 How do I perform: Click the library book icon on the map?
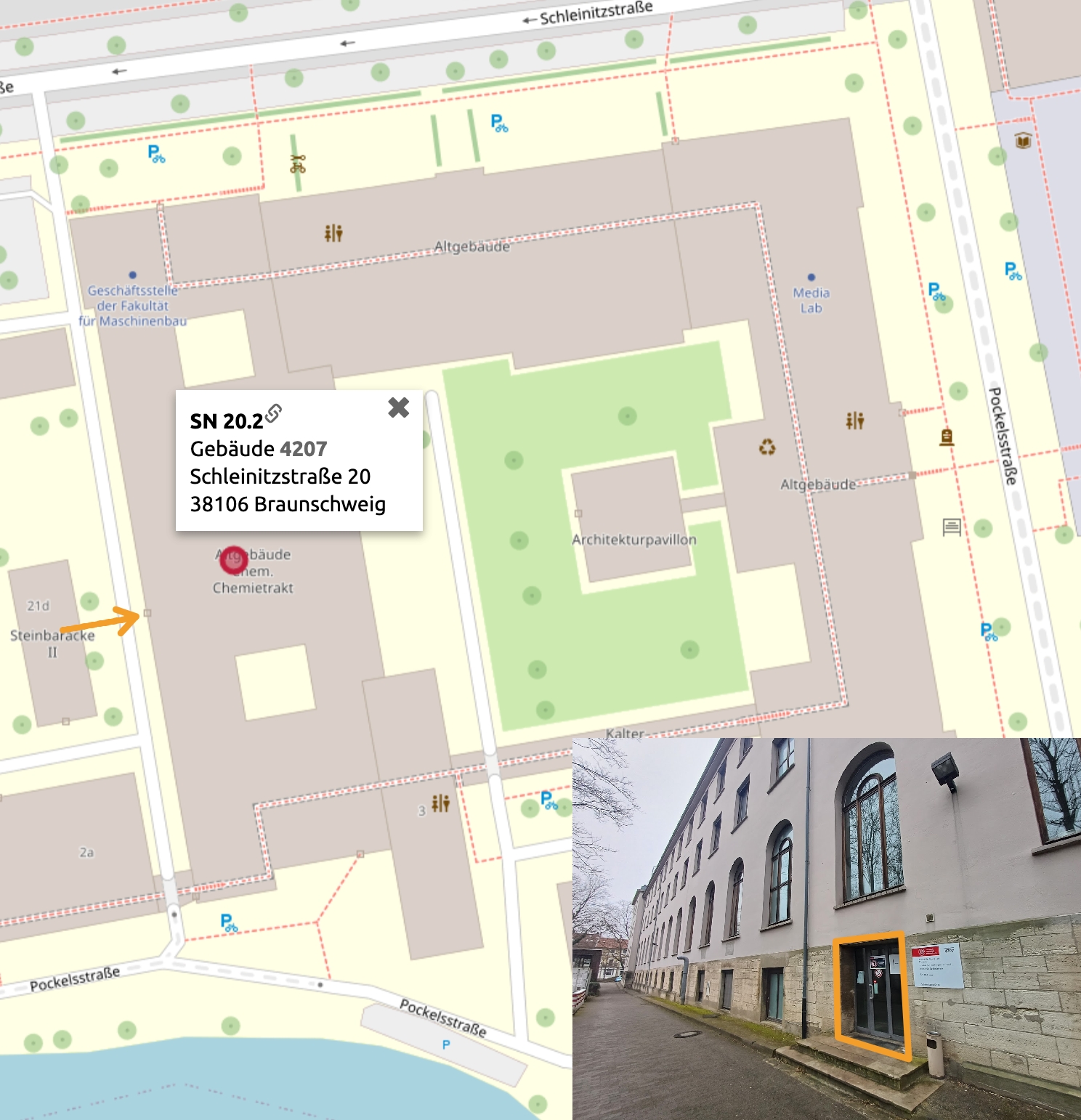pos(1023,140)
